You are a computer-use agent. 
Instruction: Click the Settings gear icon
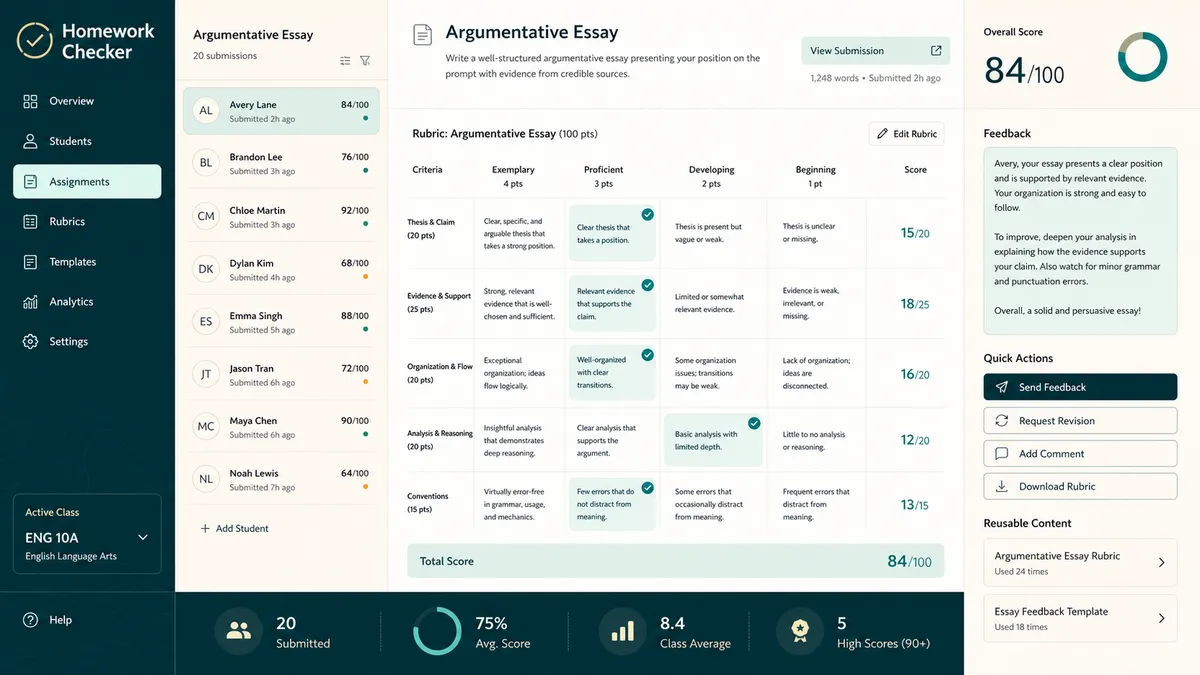30,341
